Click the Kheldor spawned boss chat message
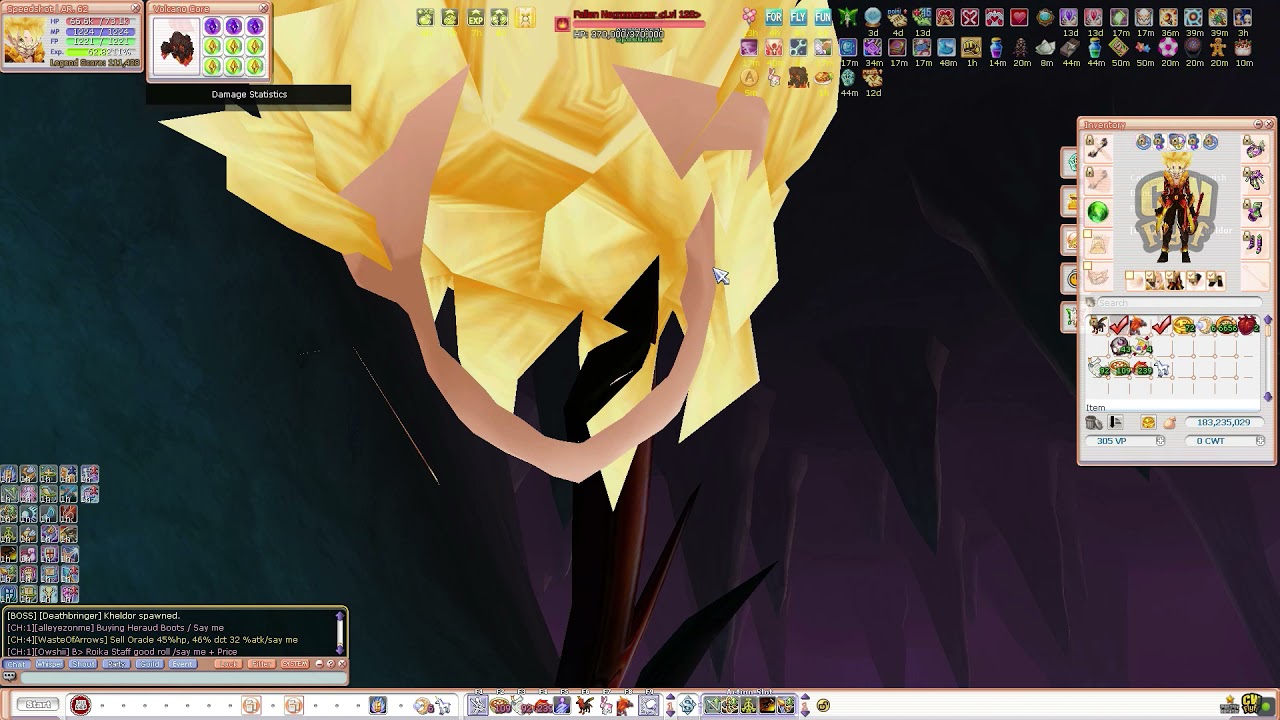This screenshot has height=720, width=1280. click(93, 616)
